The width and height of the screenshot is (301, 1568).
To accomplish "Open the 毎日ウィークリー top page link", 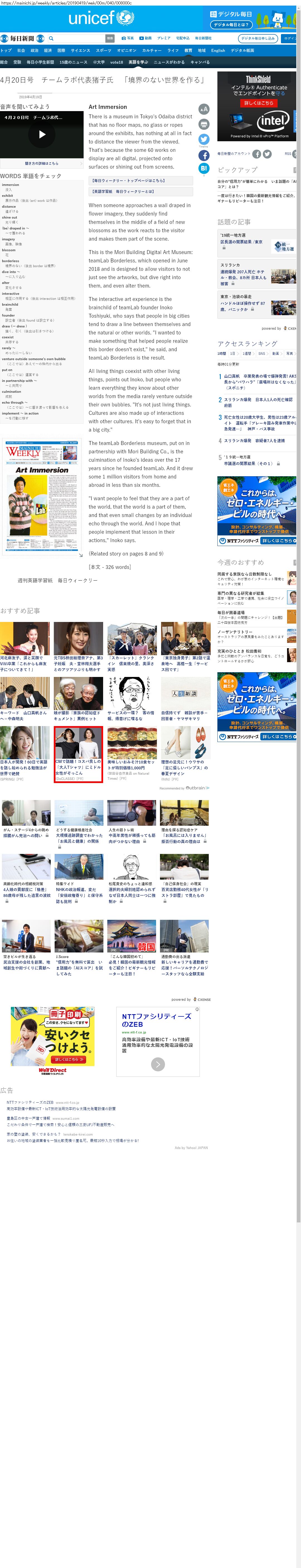I will [128, 181].
